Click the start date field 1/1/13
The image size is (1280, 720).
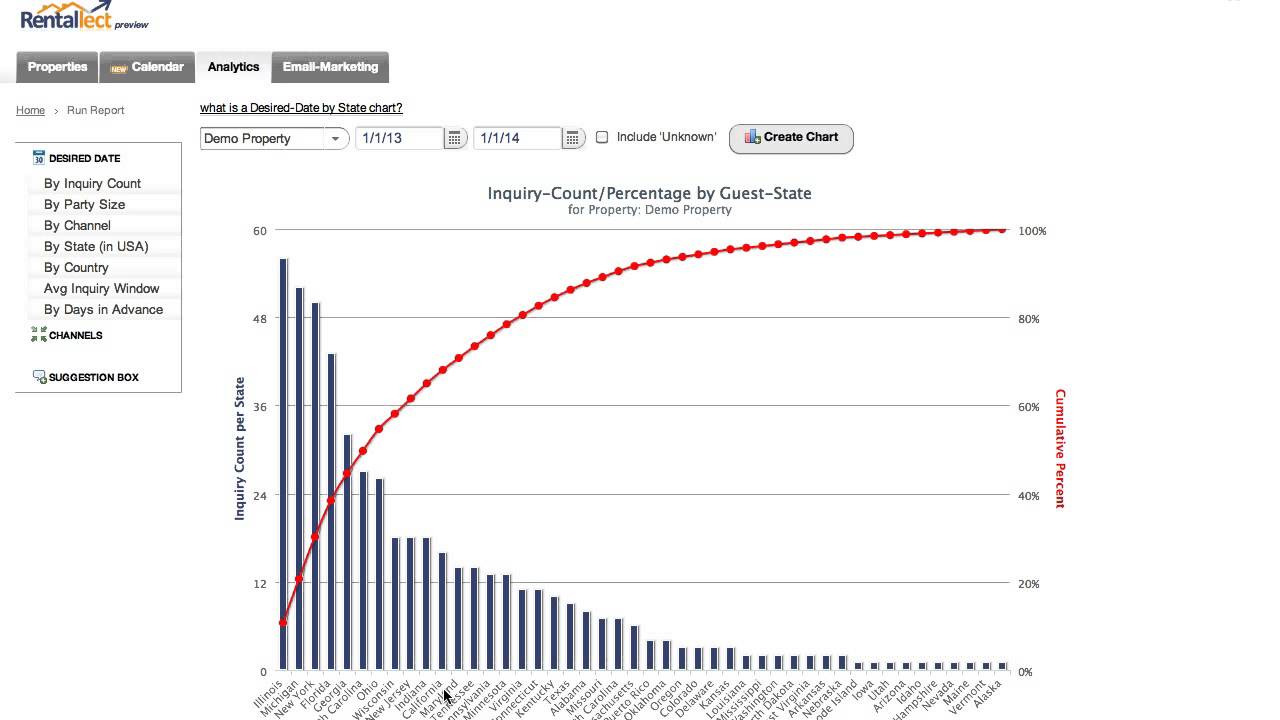[399, 138]
